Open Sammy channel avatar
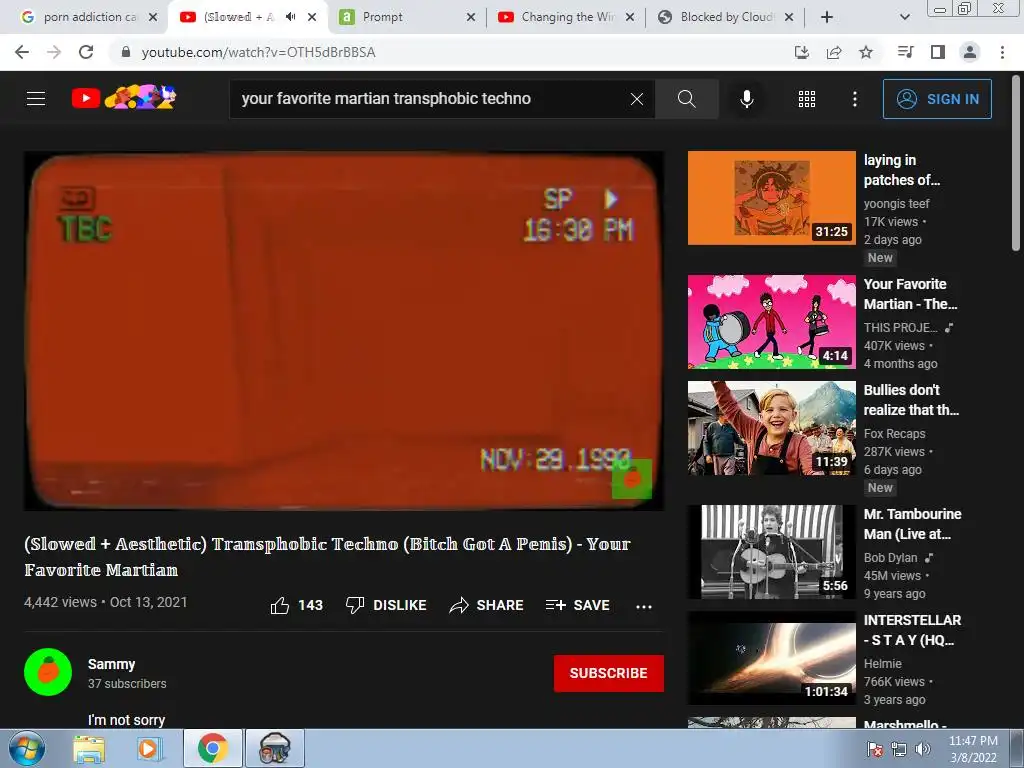Screen dimensions: 1024x768 coord(48,672)
